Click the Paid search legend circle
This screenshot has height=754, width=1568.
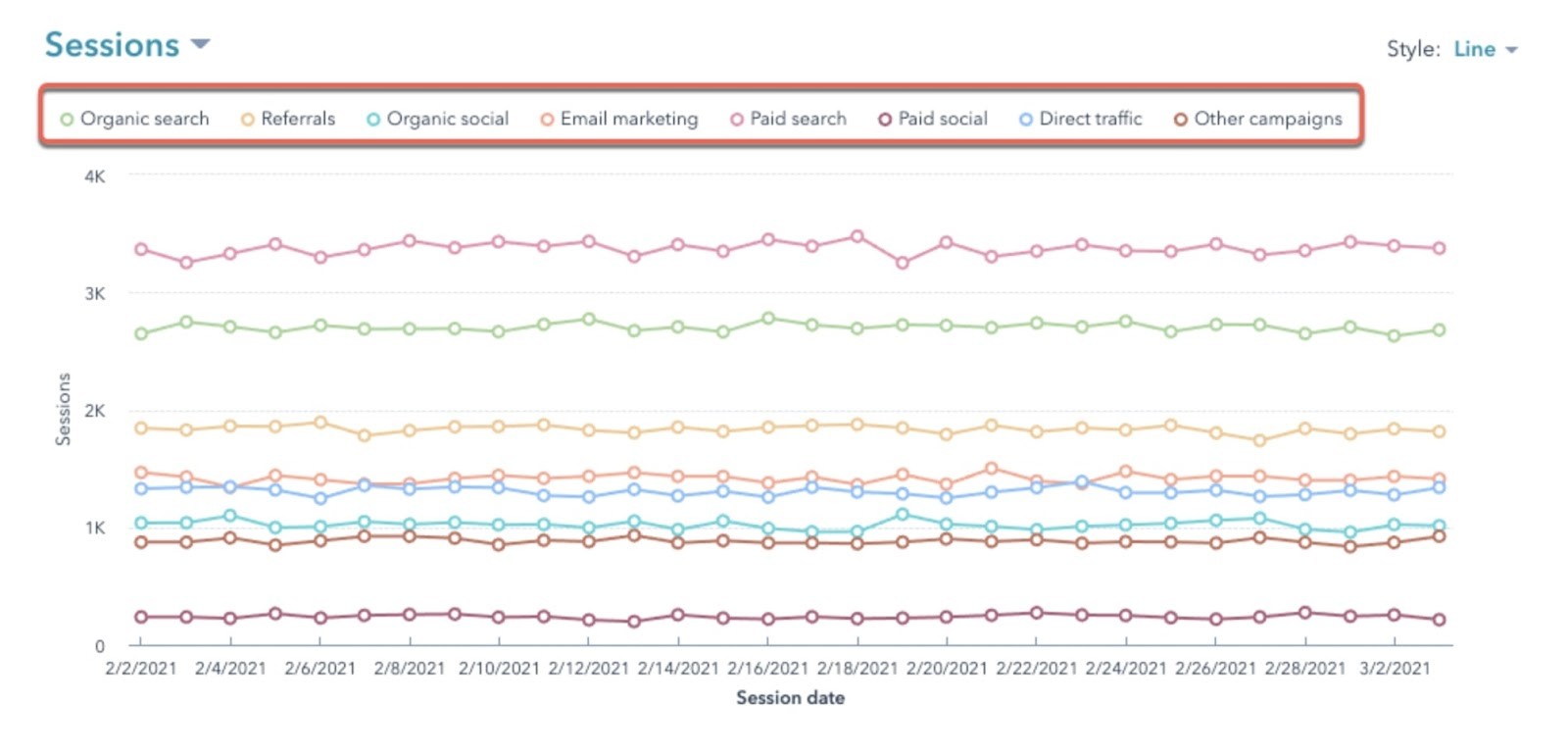click(737, 120)
